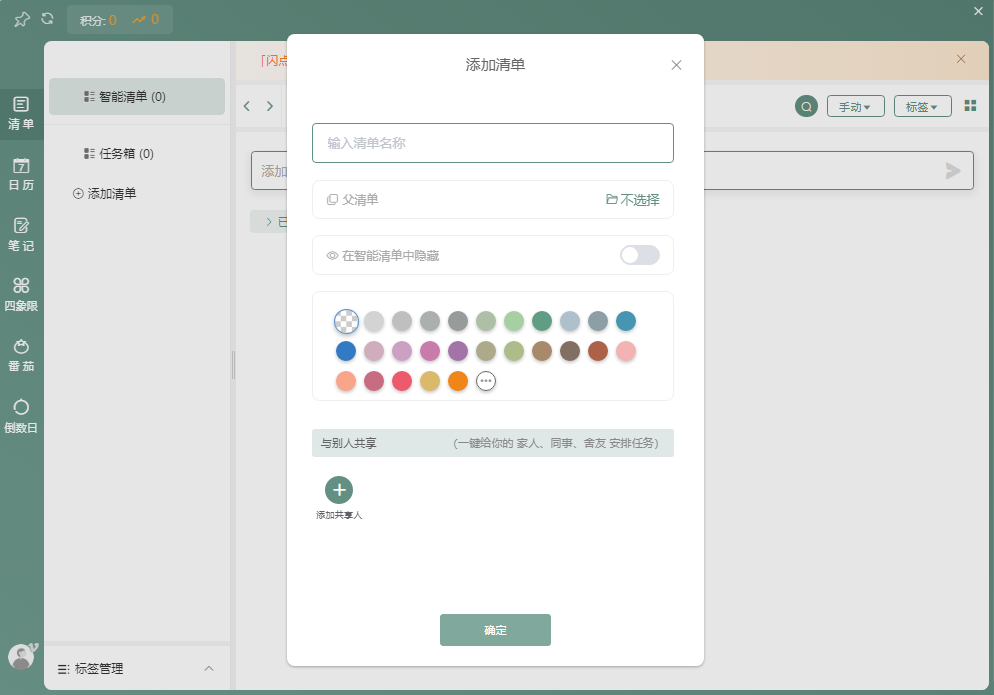This screenshot has height=695, width=994.
Task: Select 智能清单 in the sidebar
Action: (x=136, y=97)
